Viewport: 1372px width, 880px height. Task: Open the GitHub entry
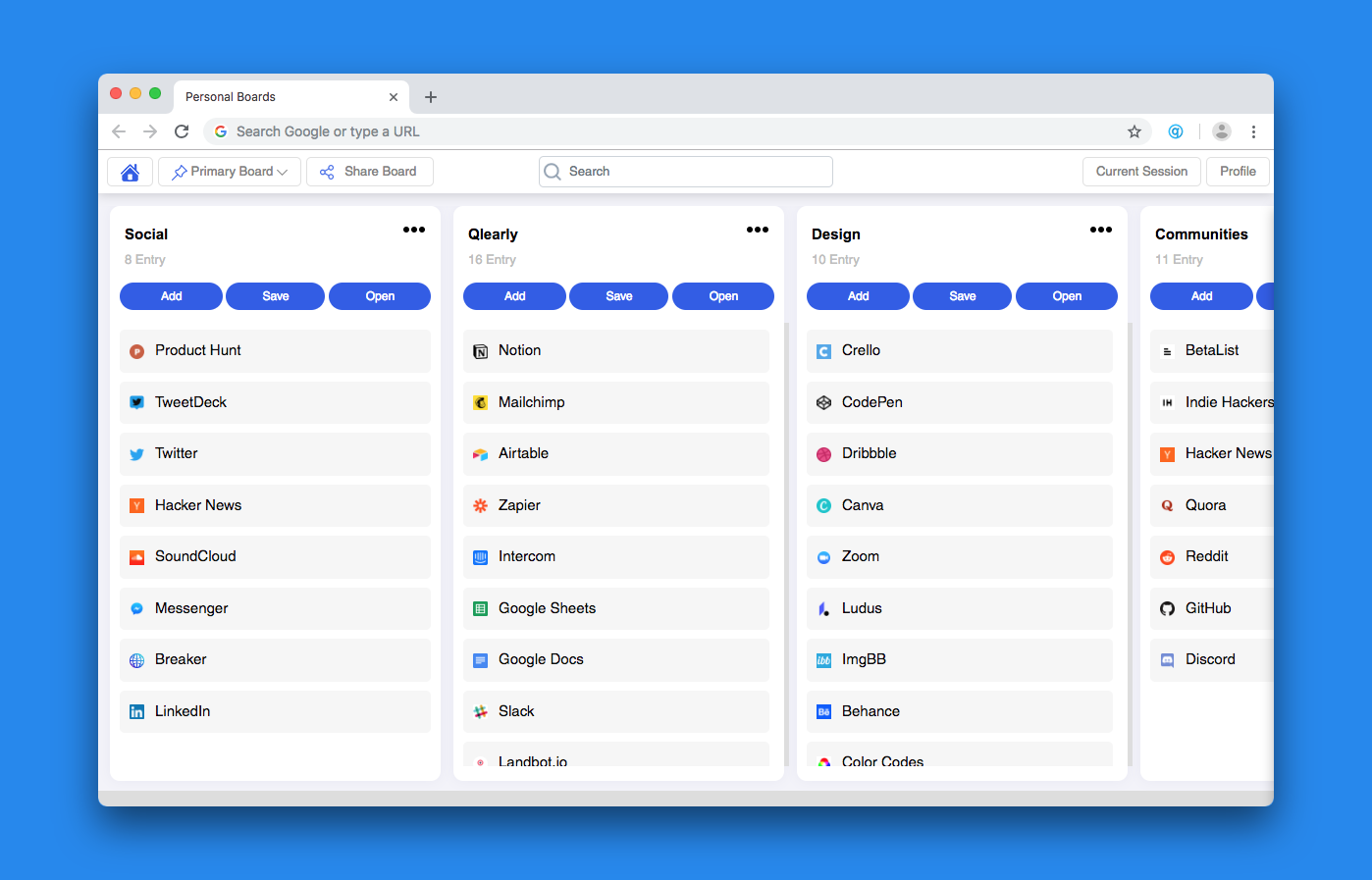(1211, 608)
